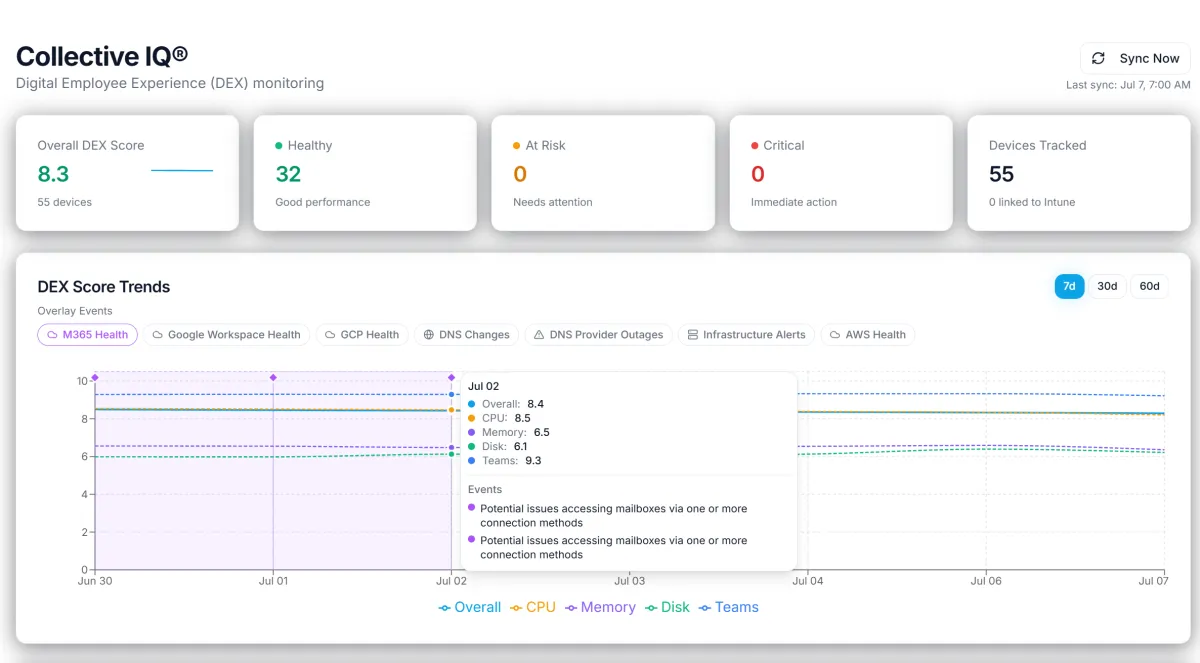The image size is (1200, 663).
Task: Click the CPU legend marker icon
Action: 516,607
